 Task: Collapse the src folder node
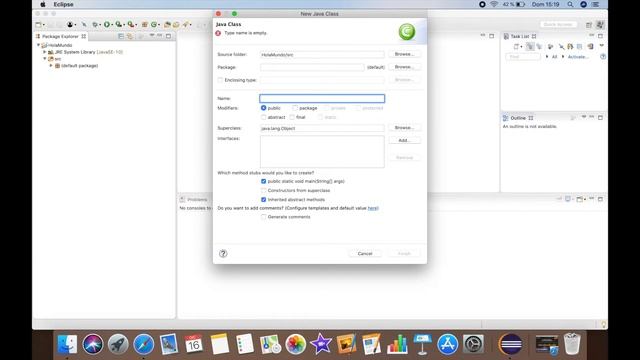(45, 59)
